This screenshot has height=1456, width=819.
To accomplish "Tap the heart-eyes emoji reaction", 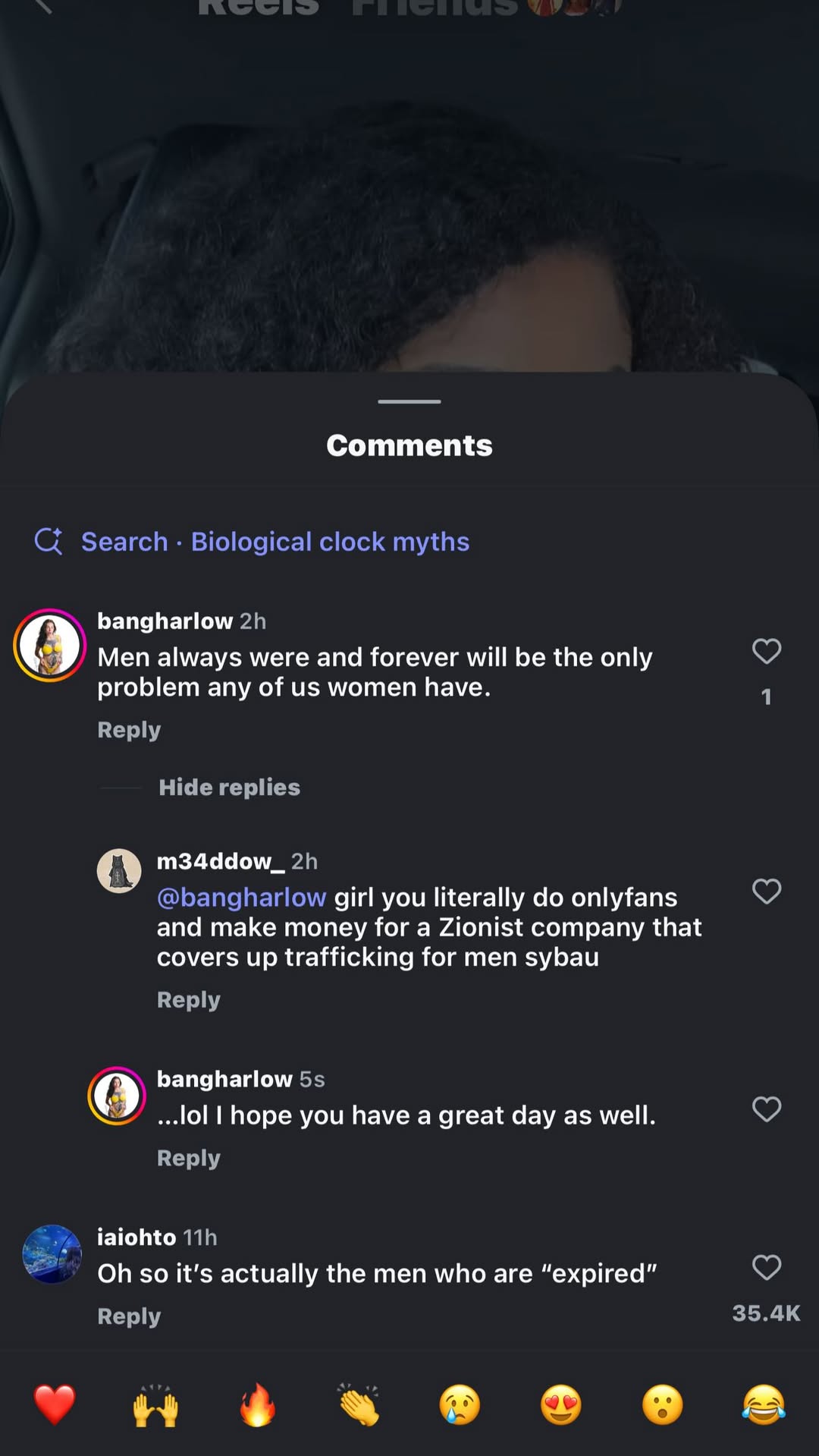I will 561,1404.
